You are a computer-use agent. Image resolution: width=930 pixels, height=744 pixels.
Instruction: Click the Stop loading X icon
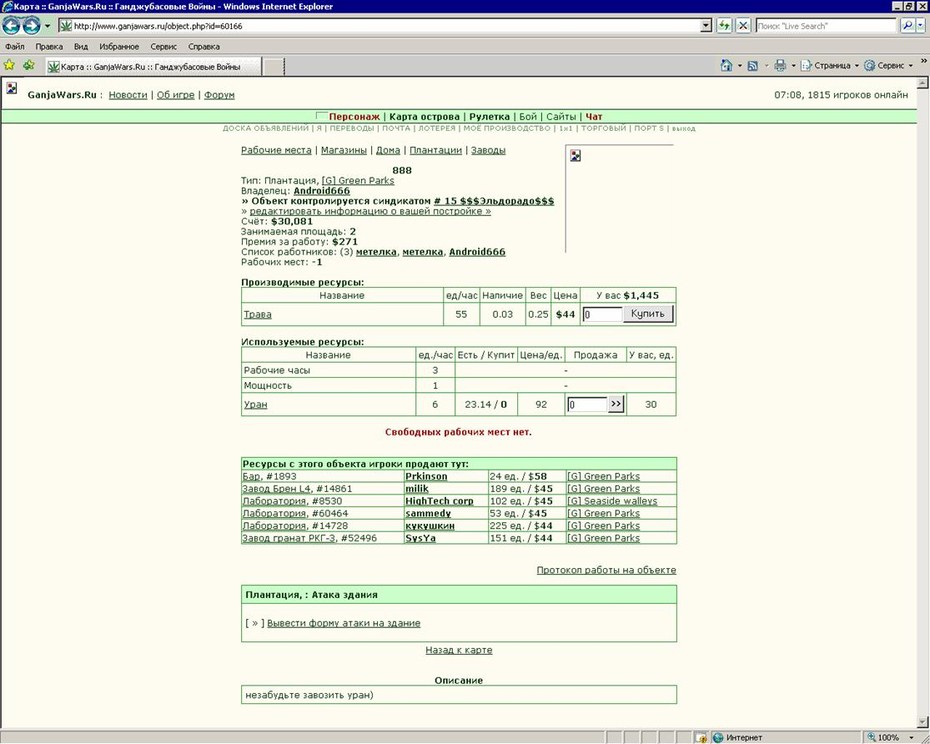tap(743, 26)
